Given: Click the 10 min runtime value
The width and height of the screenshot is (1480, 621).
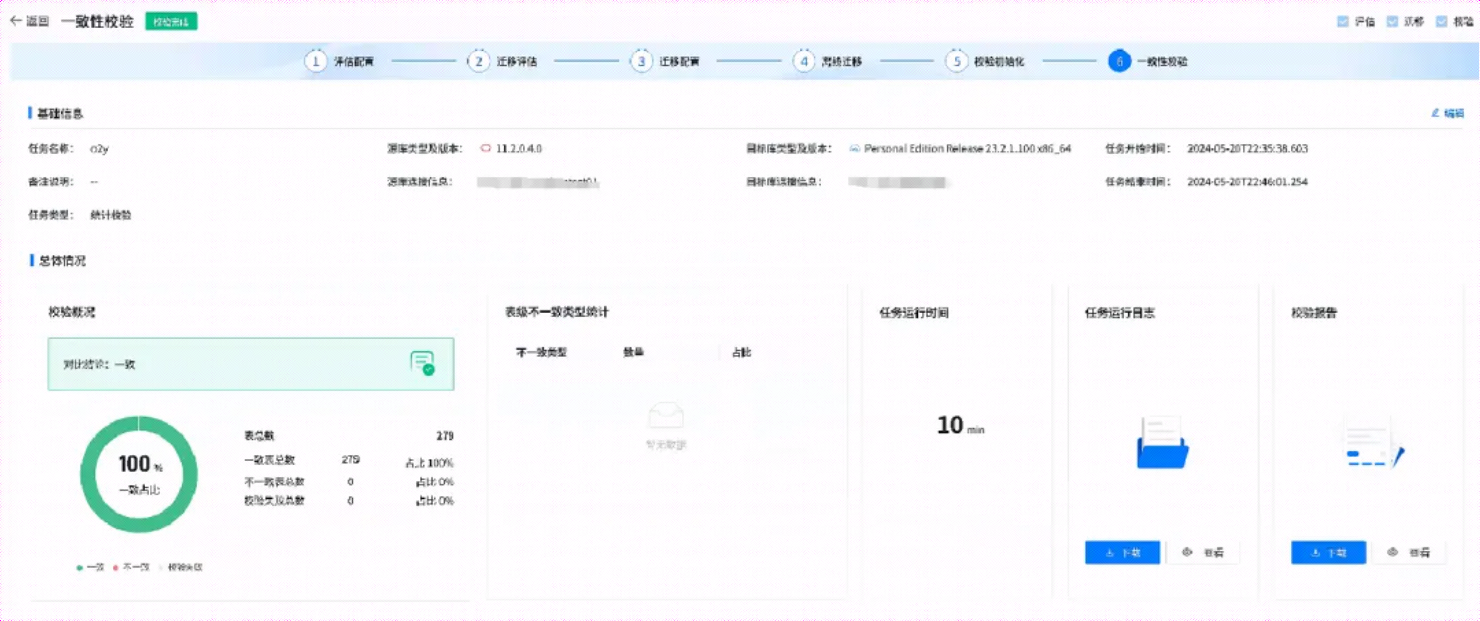Looking at the screenshot, I should [960, 425].
